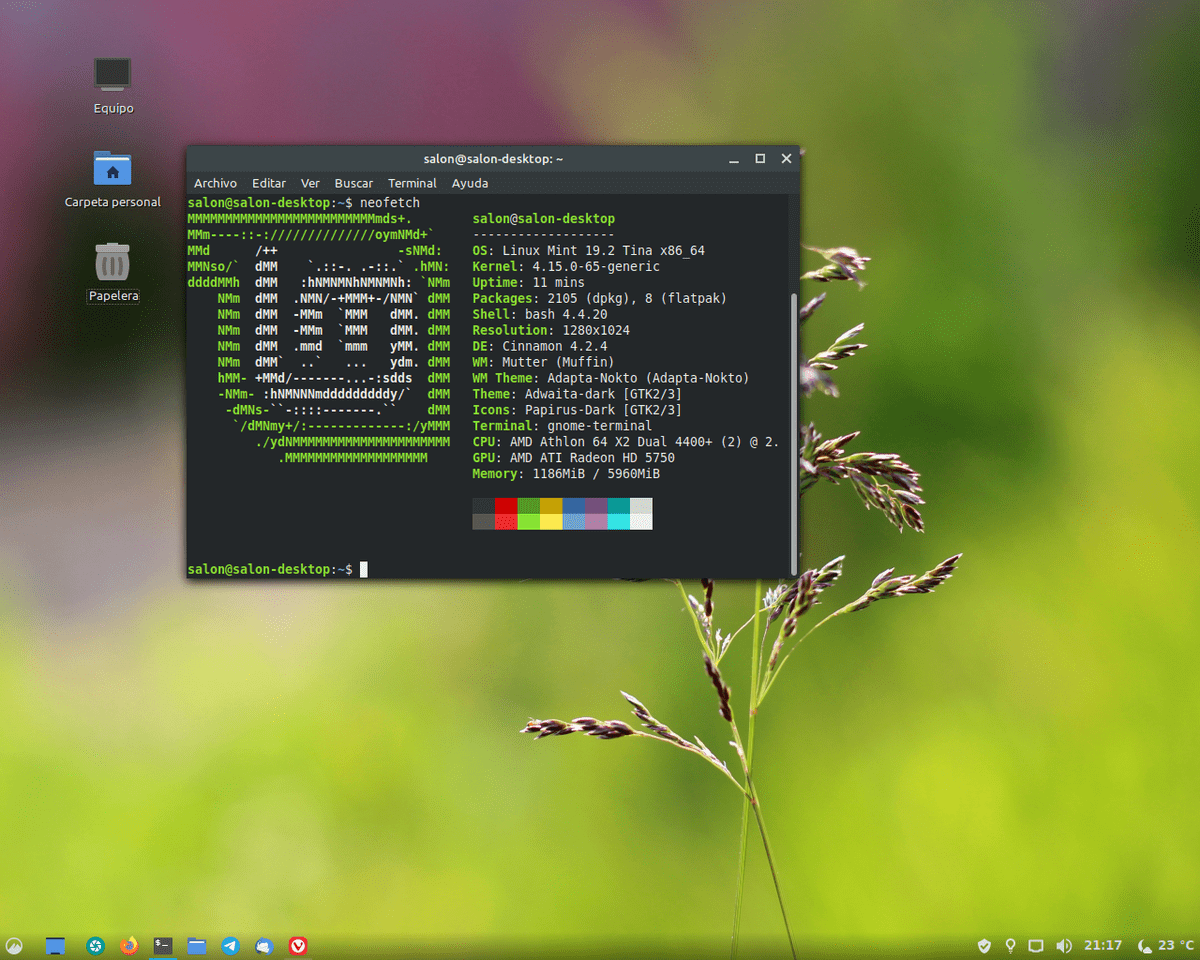This screenshot has width=1200, height=960.
Task: Open the update manager shield tray icon
Action: pyautogui.click(x=984, y=945)
